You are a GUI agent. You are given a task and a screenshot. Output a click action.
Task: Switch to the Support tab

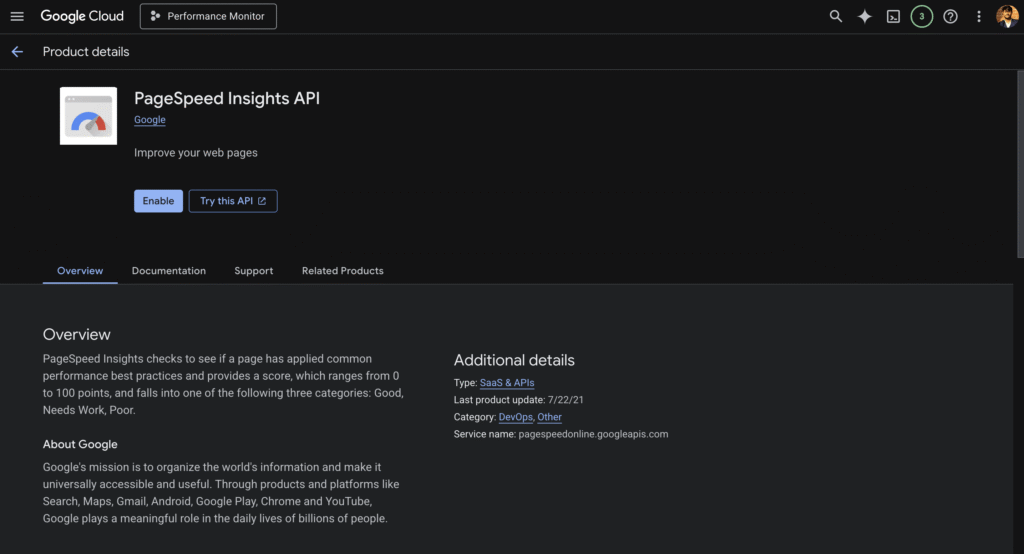(253, 270)
